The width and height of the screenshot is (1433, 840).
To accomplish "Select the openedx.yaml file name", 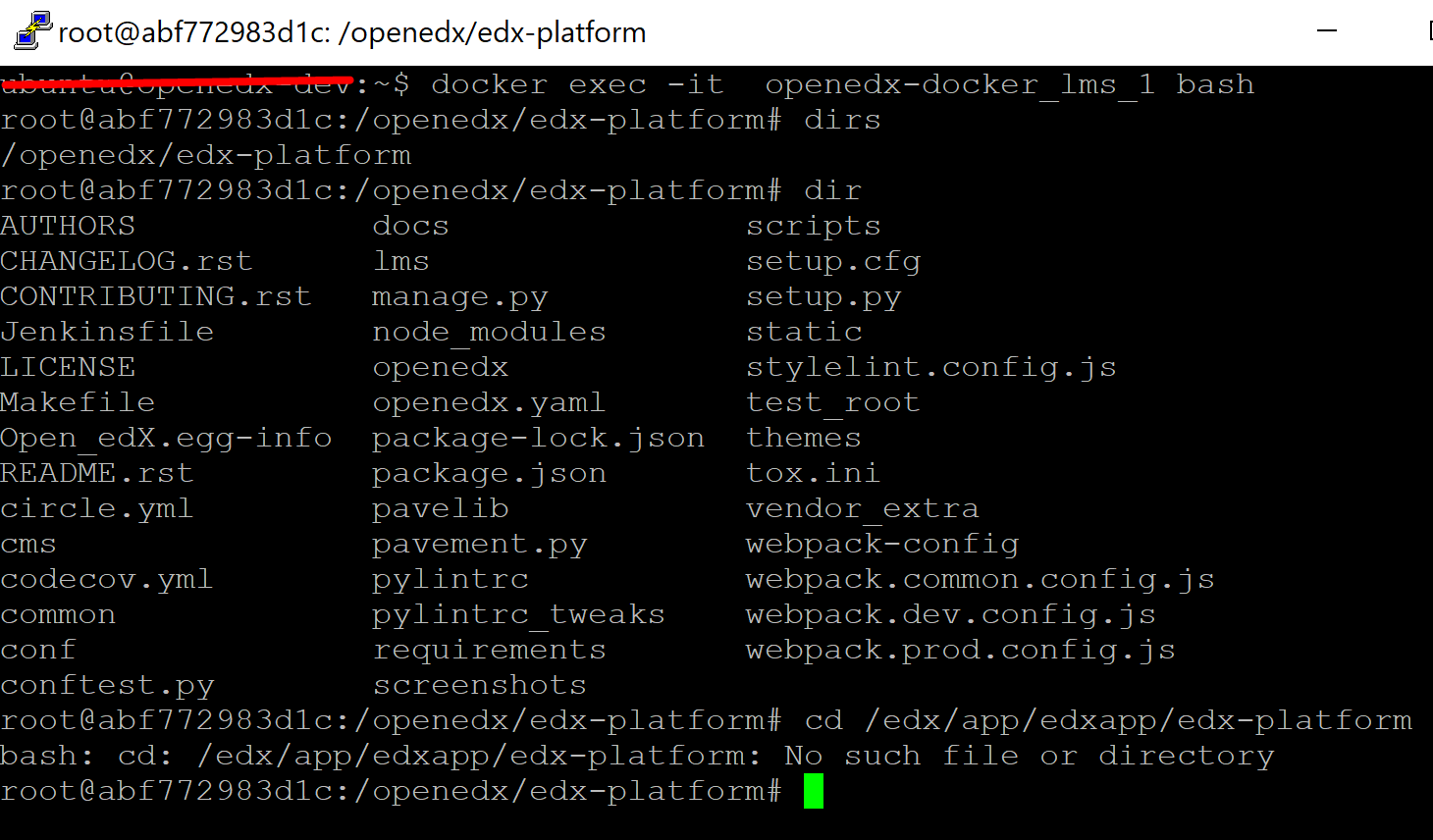I will (488, 401).
